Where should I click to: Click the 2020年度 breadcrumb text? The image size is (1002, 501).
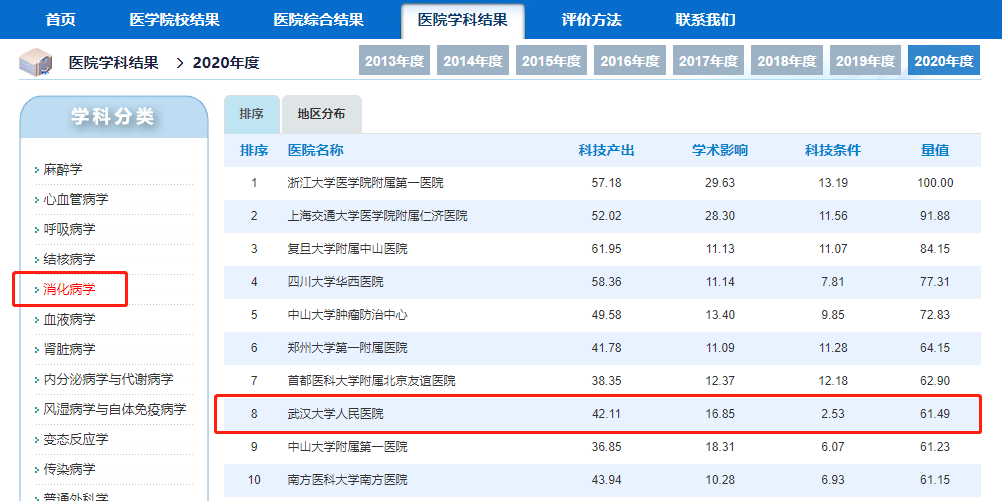coord(226,63)
